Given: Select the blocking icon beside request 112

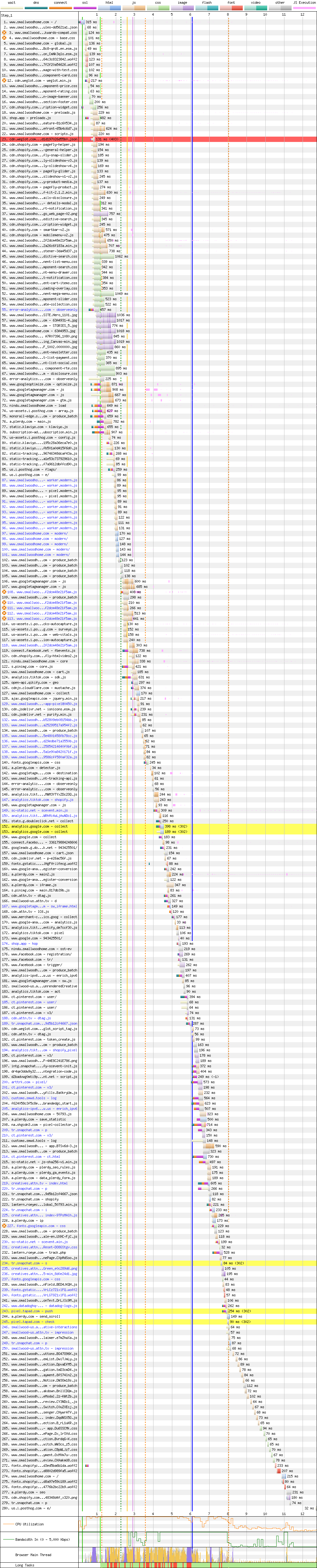Looking at the screenshot, I should (4, 613).
